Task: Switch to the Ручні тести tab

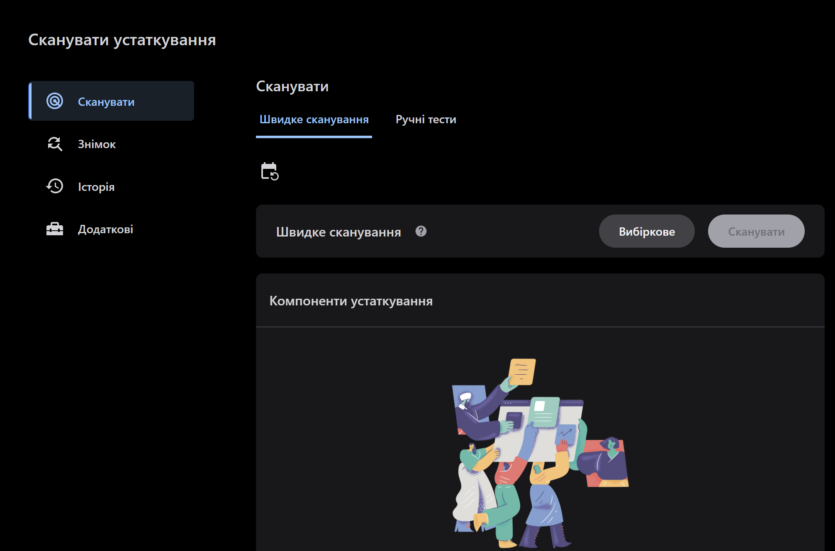Action: click(x=425, y=120)
